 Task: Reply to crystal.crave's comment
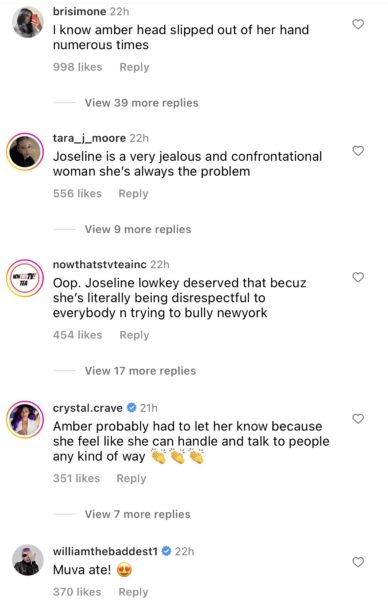[131, 478]
